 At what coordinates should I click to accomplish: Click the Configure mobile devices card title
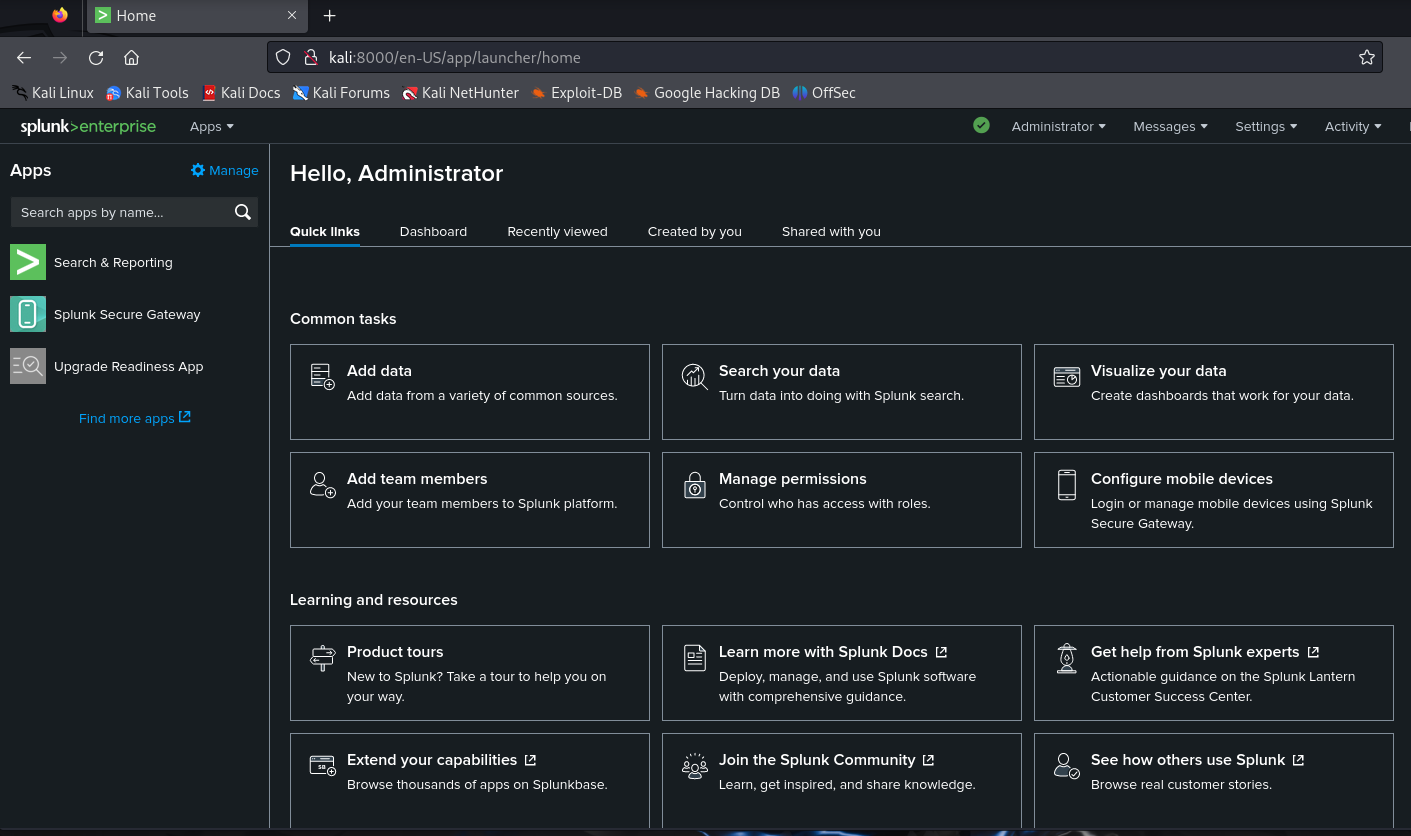[1182, 479]
